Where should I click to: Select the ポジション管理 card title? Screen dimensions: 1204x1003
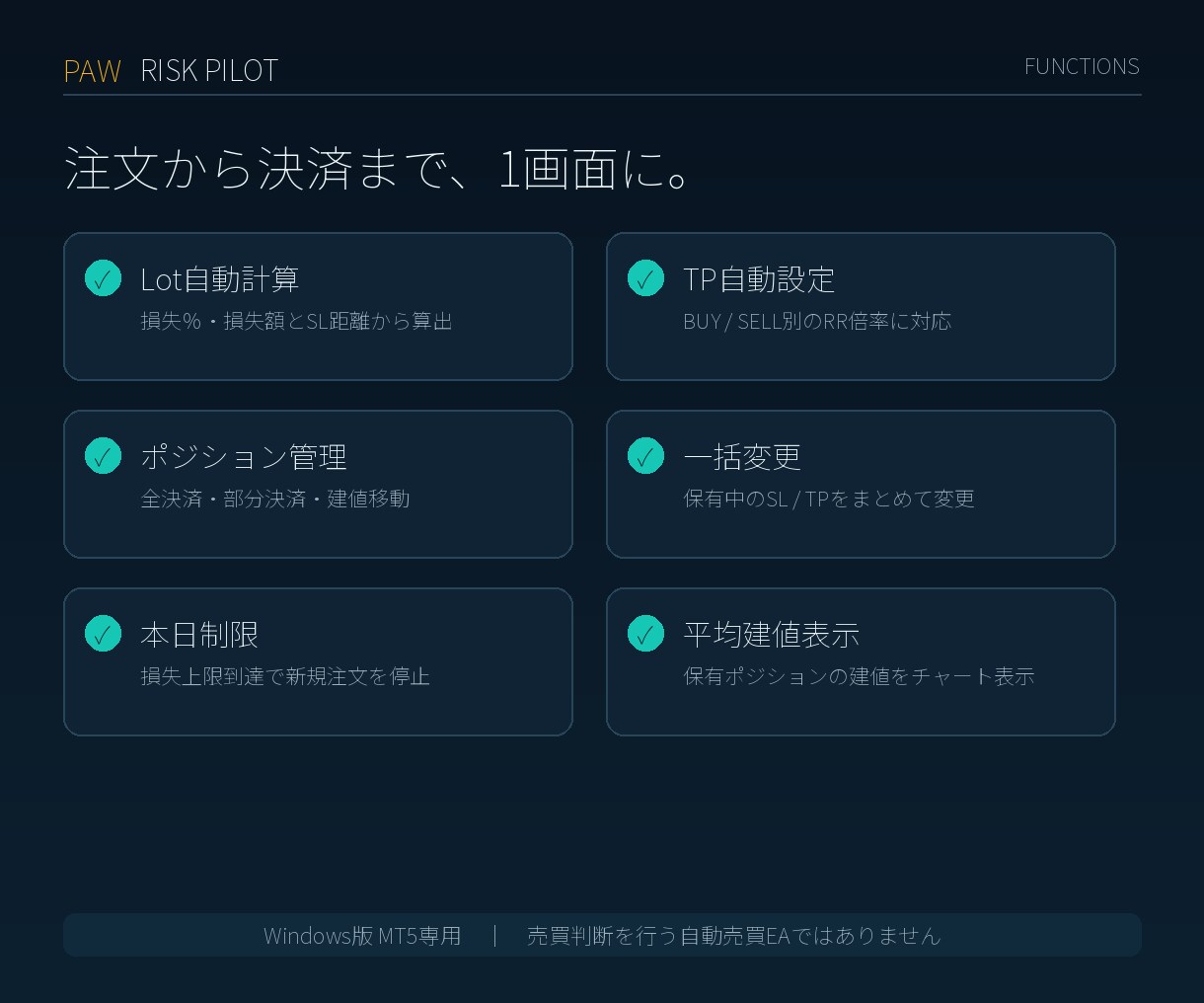tap(244, 457)
